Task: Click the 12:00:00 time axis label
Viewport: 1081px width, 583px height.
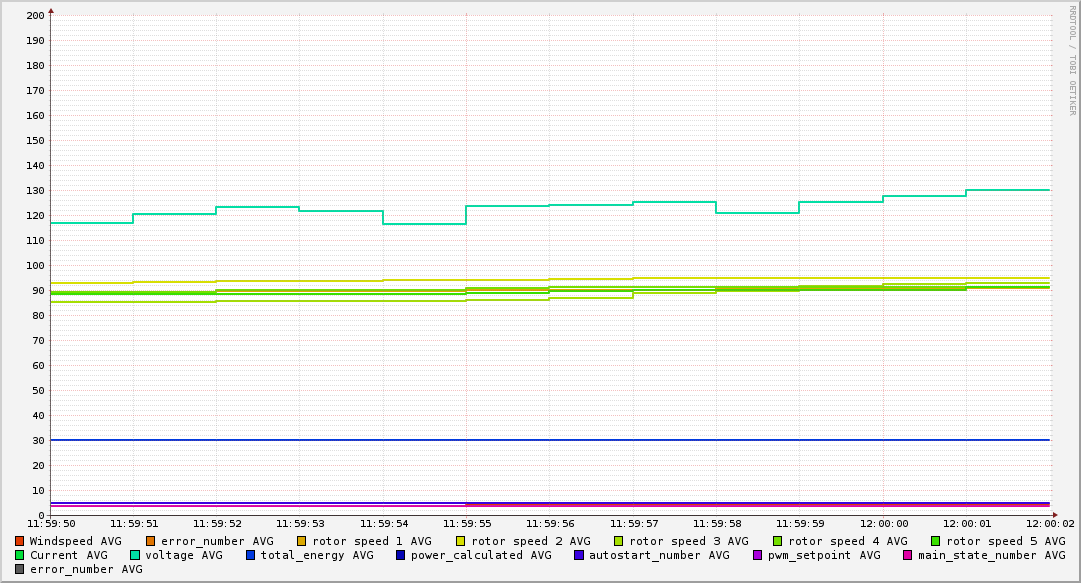Action: pyautogui.click(x=883, y=524)
